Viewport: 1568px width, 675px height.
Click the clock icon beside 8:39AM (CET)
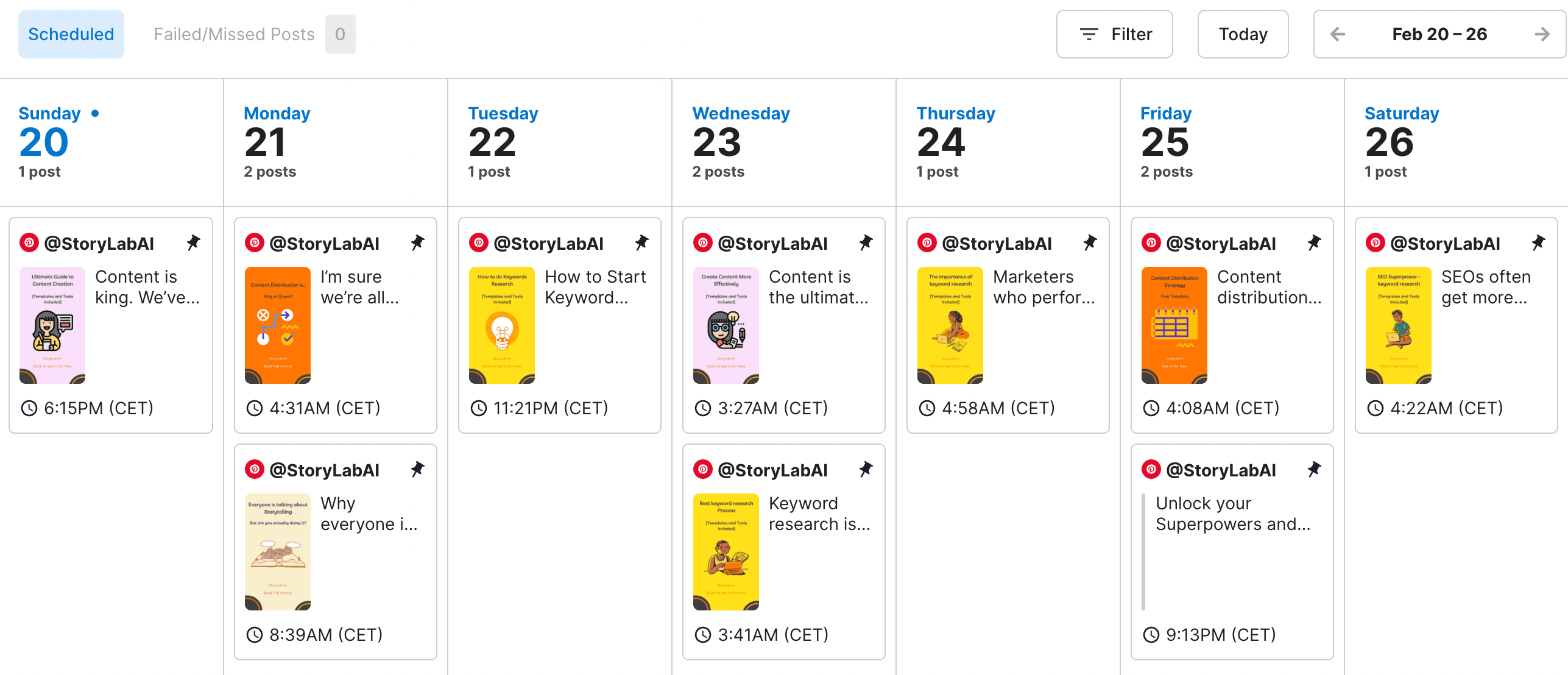[254, 635]
